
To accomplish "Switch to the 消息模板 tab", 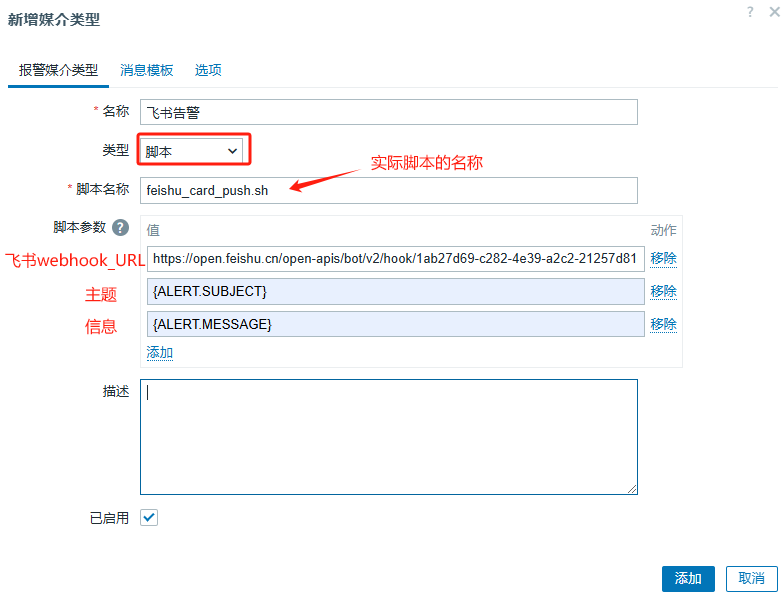I will (146, 70).
